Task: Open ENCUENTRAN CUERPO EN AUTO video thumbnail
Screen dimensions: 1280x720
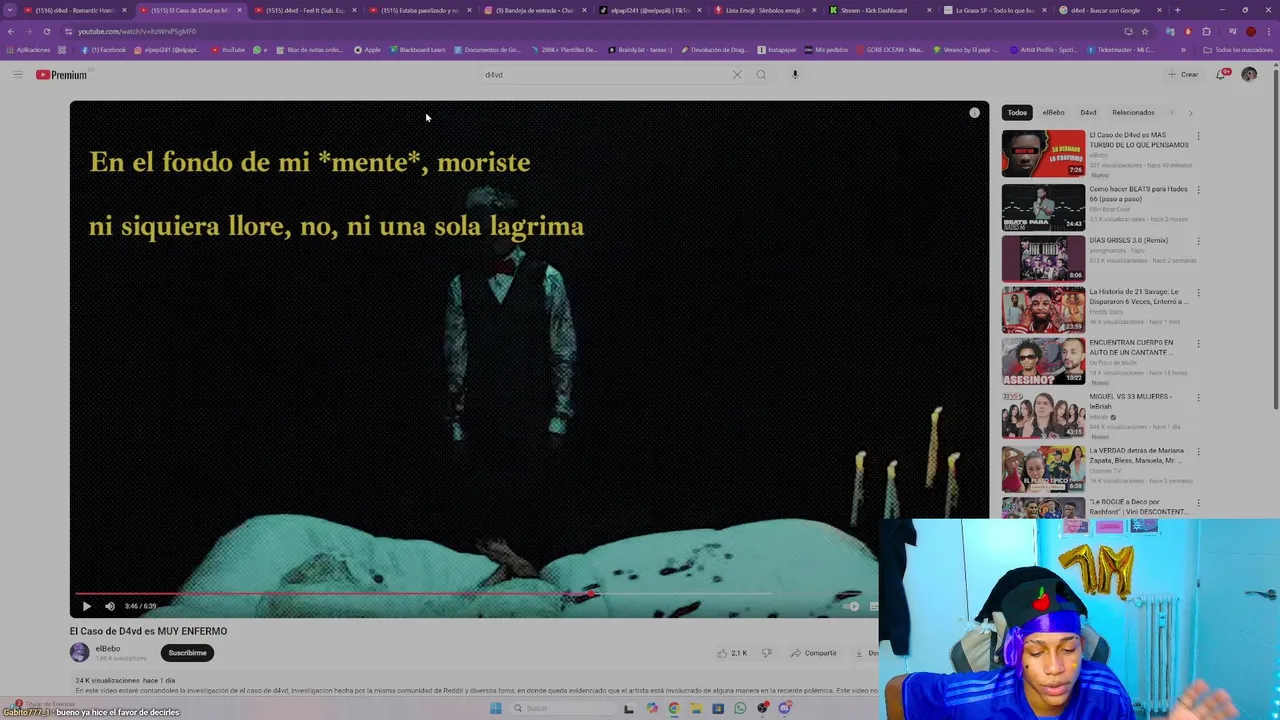Action: 1043,362
